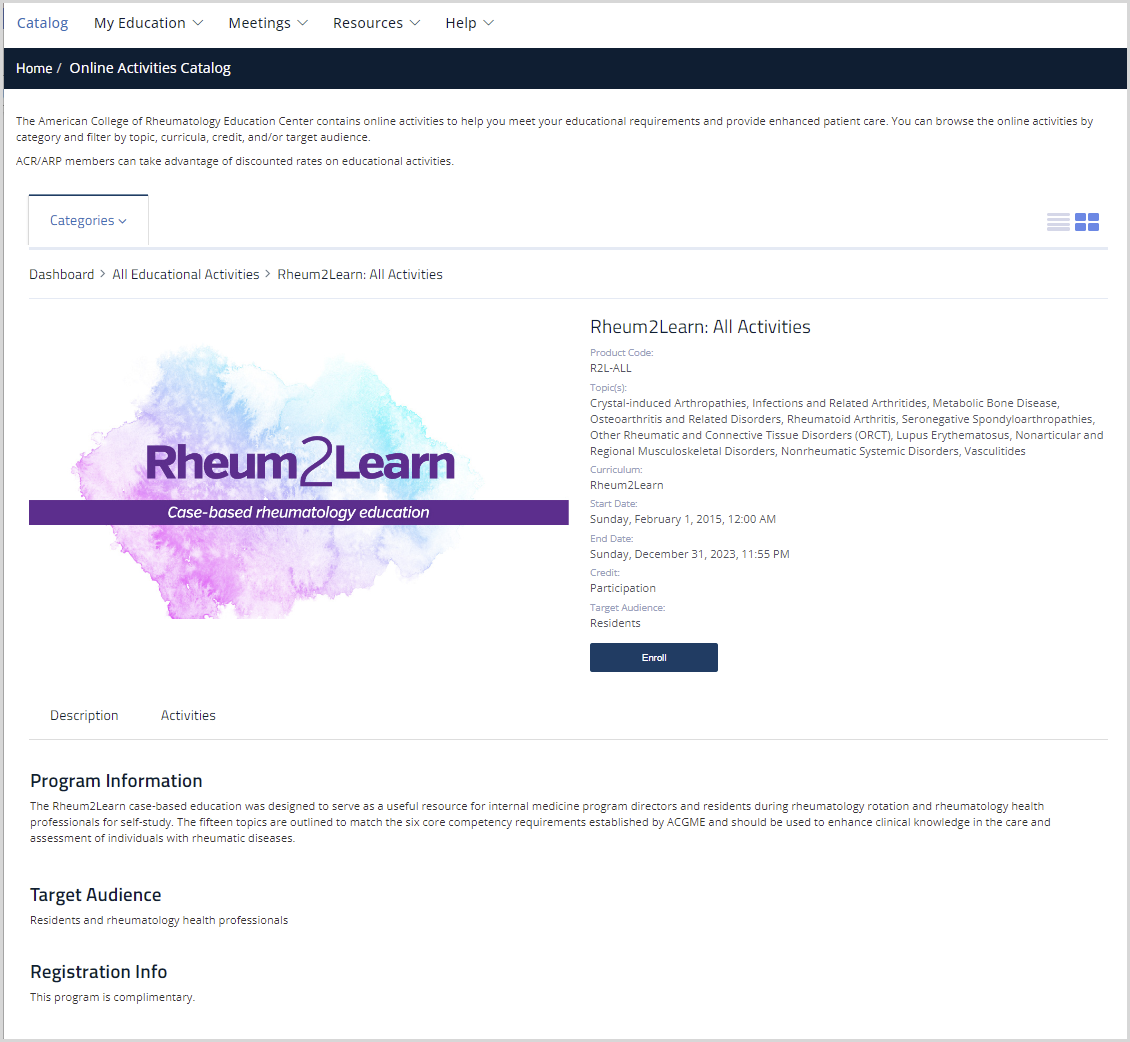Expand the Help dropdown menu
Image resolution: width=1130 pixels, height=1042 pixels.
point(469,23)
